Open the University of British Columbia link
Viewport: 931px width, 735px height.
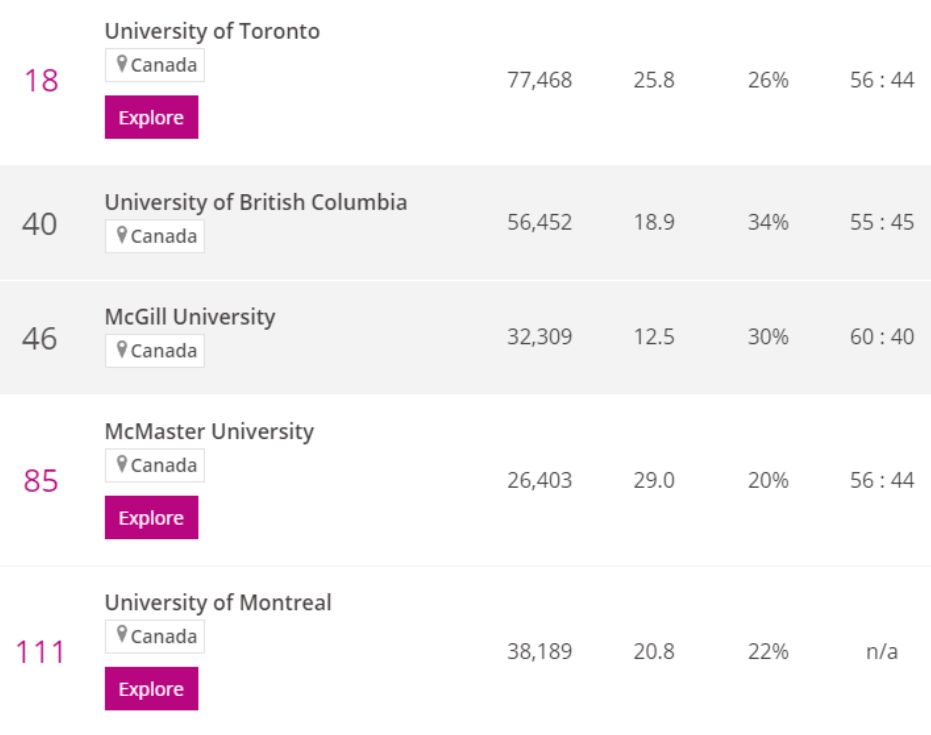tap(255, 202)
